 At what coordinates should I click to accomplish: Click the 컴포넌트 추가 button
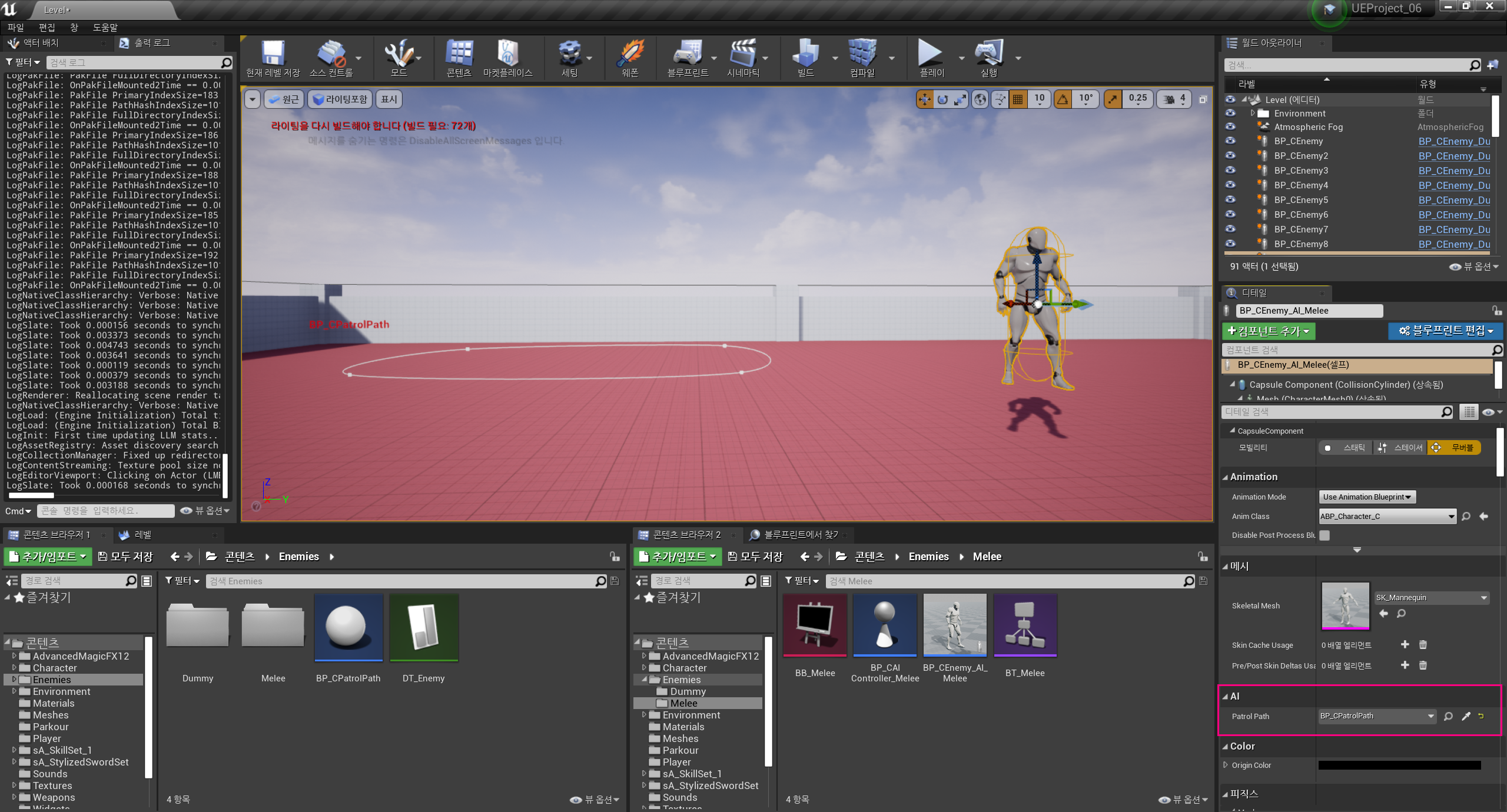click(1268, 331)
